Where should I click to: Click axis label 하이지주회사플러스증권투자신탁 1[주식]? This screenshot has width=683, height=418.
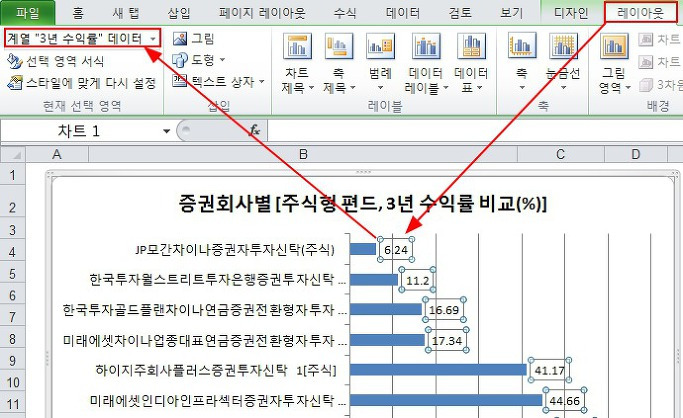click(x=216, y=371)
